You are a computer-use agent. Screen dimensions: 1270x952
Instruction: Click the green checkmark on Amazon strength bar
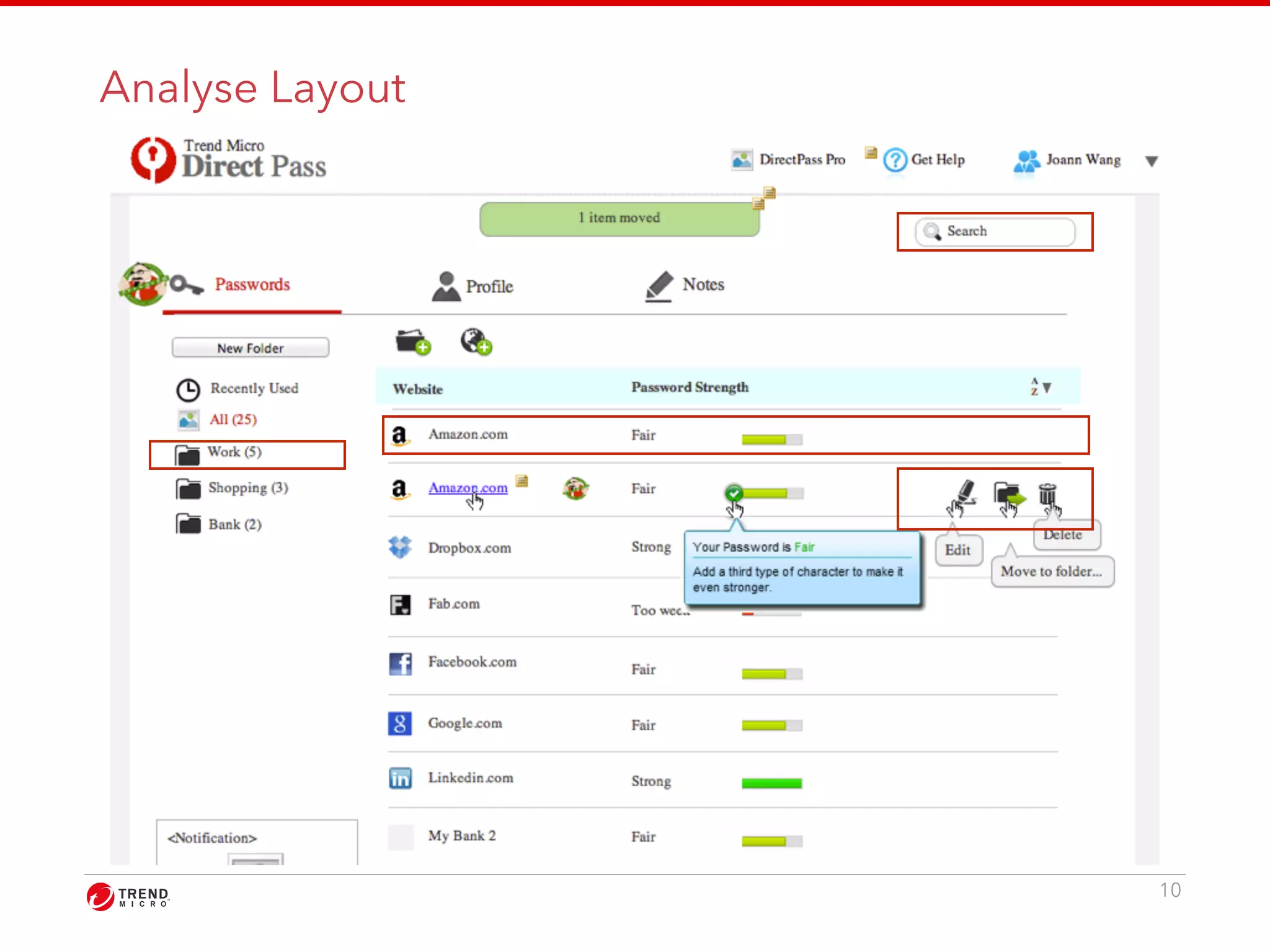point(734,493)
